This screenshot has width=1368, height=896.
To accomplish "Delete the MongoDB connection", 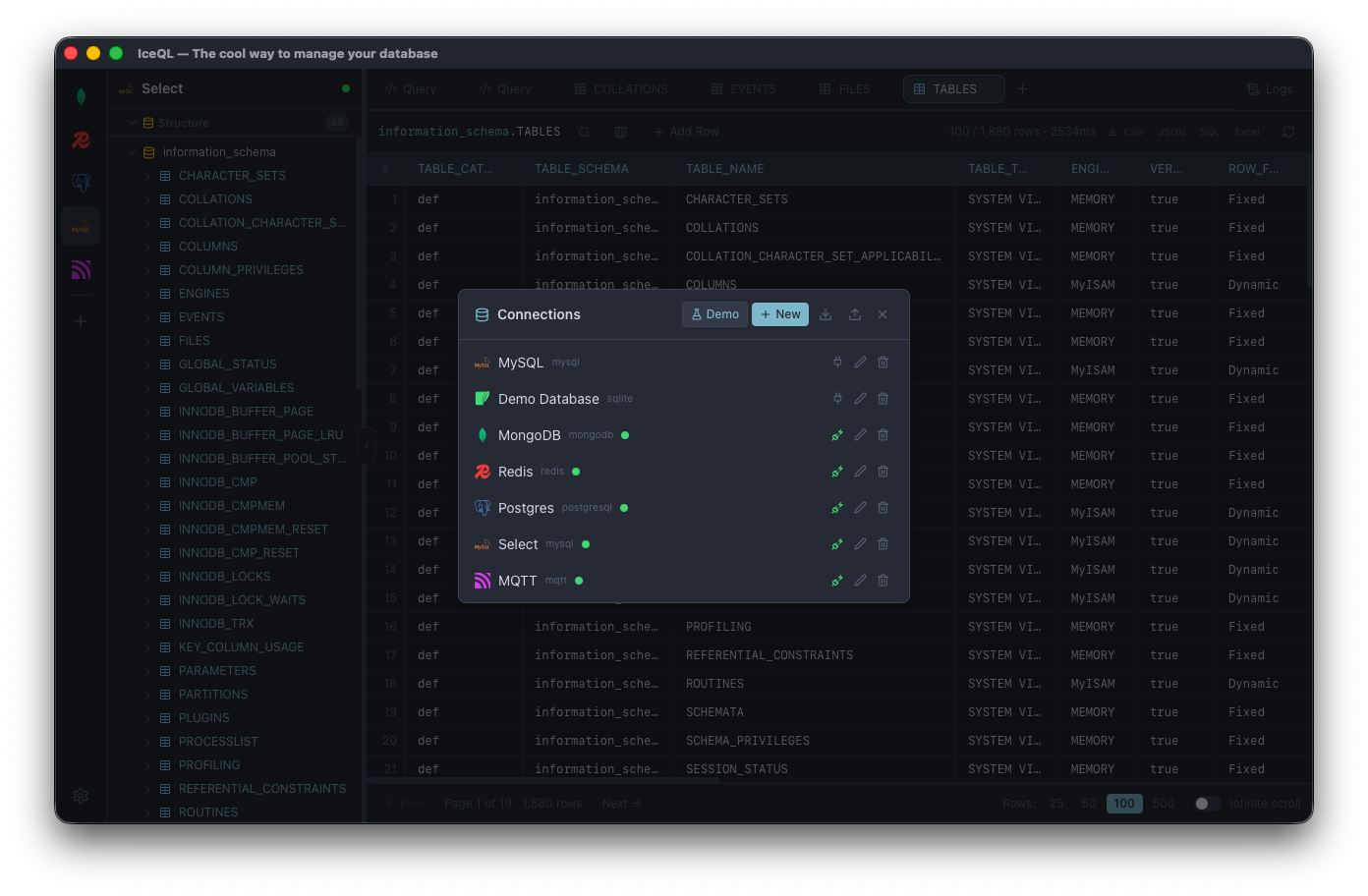I will tap(883, 435).
